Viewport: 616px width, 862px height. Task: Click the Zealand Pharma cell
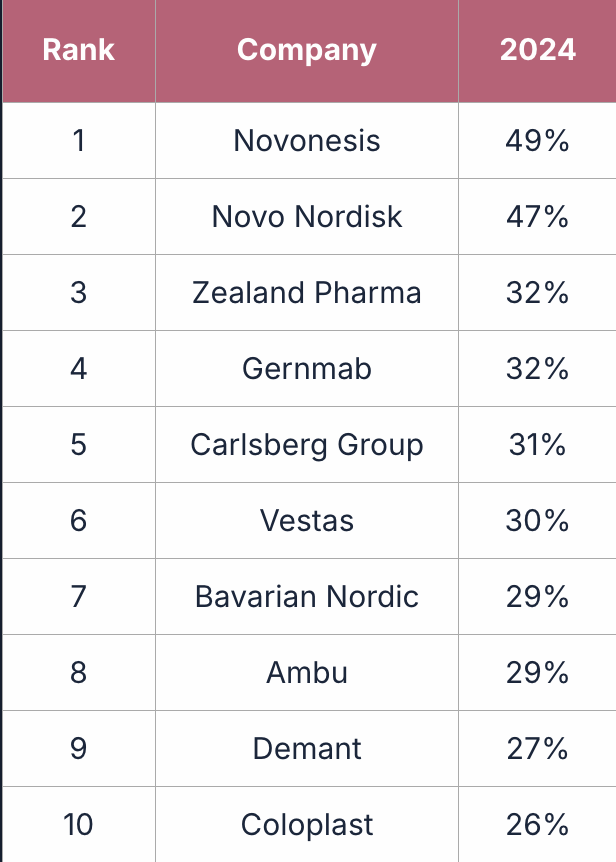307,293
